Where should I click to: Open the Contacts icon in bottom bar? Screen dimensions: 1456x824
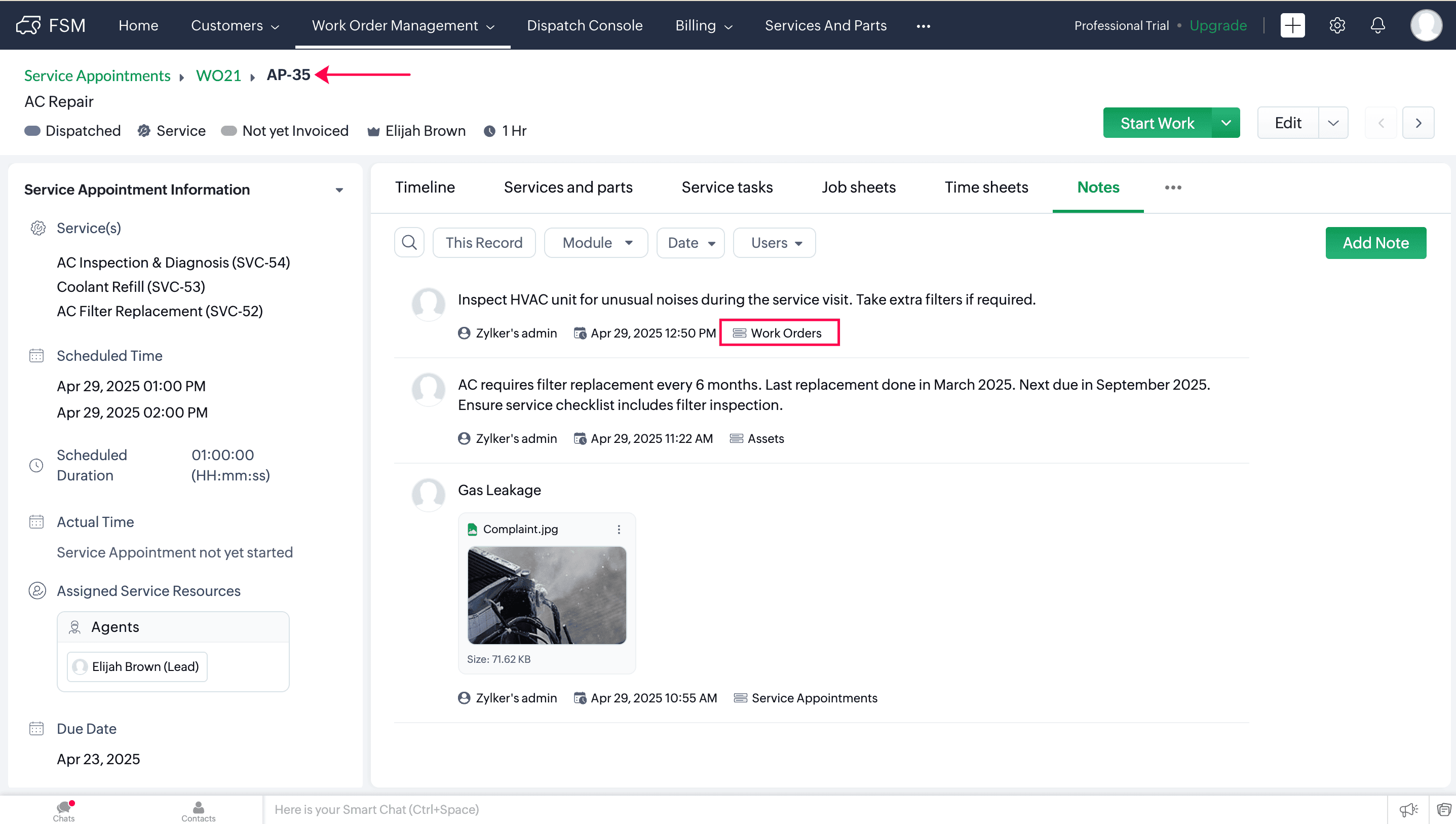(x=198, y=810)
